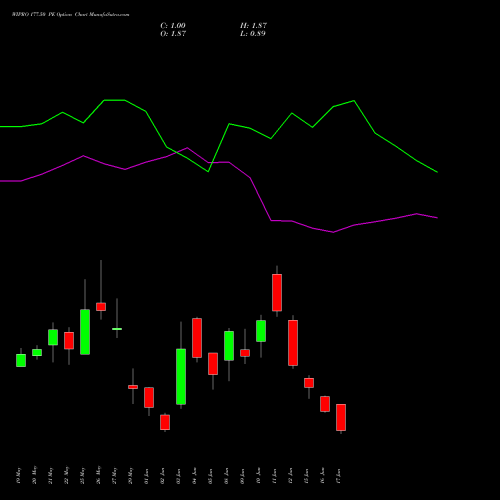
Task: Click the 01 Jun date label
Action: point(146,476)
